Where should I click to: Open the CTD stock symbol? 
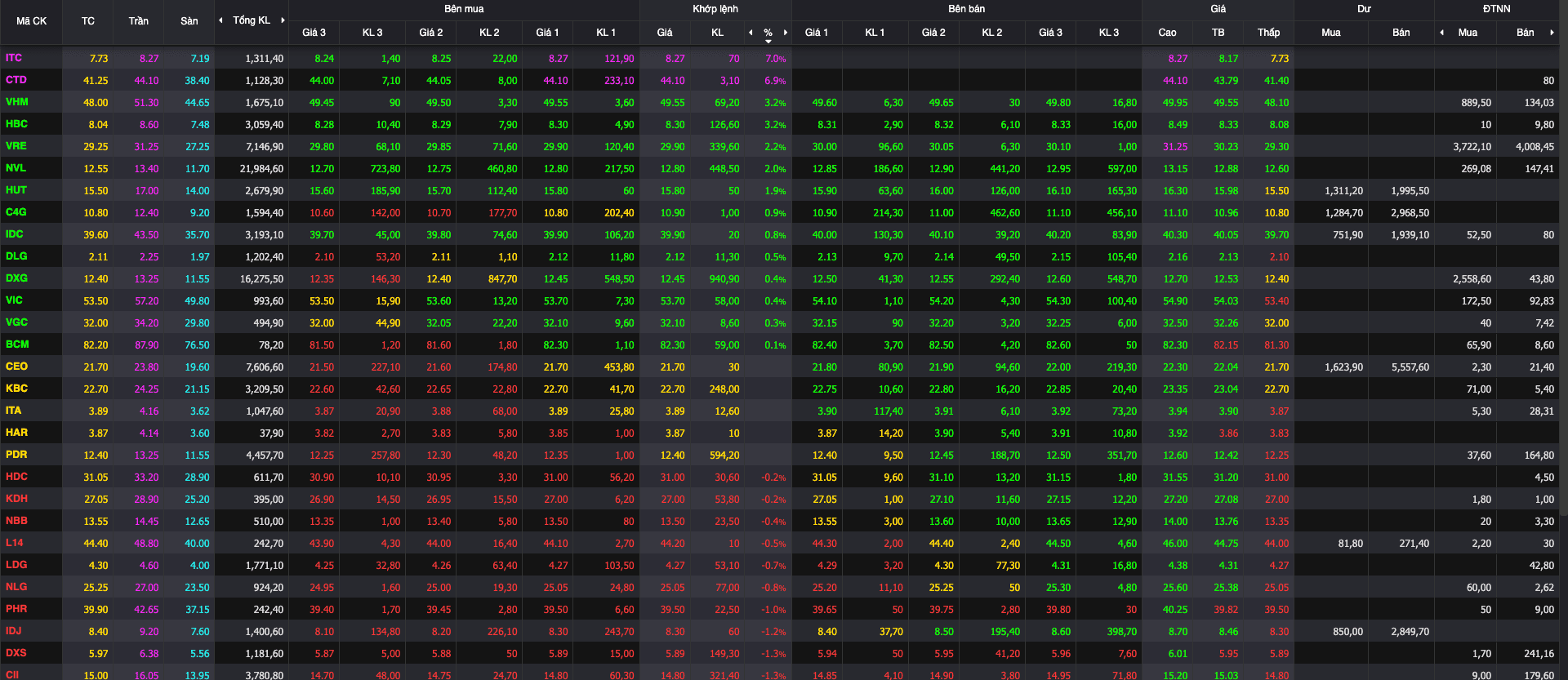pyautogui.click(x=16, y=80)
